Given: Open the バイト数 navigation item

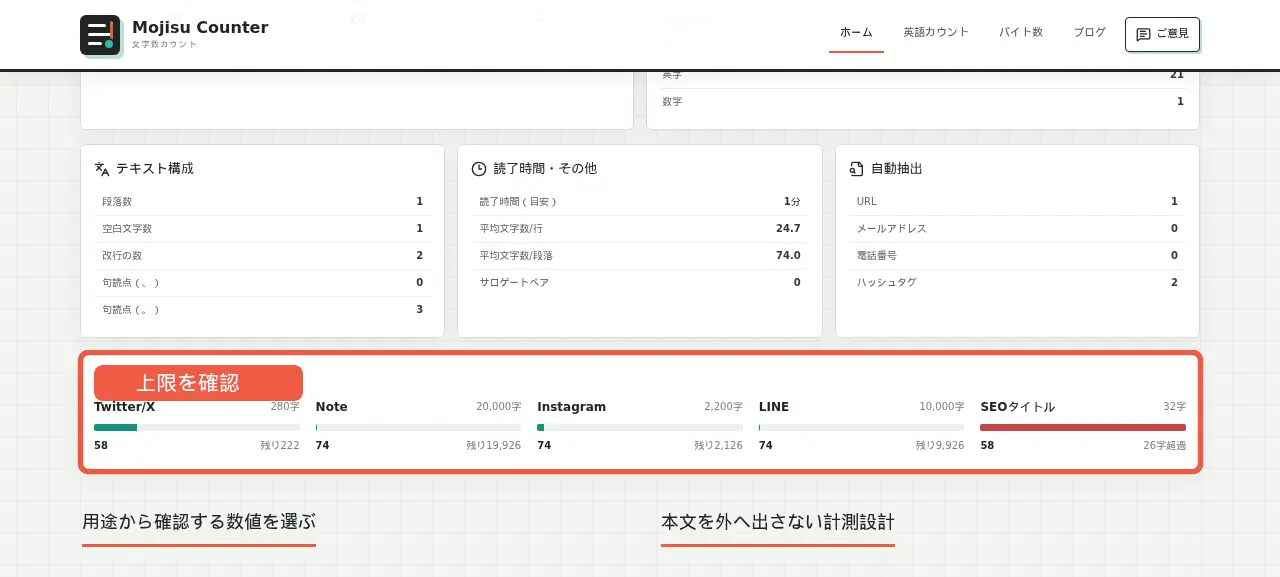Looking at the screenshot, I should pyautogui.click(x=1021, y=32).
